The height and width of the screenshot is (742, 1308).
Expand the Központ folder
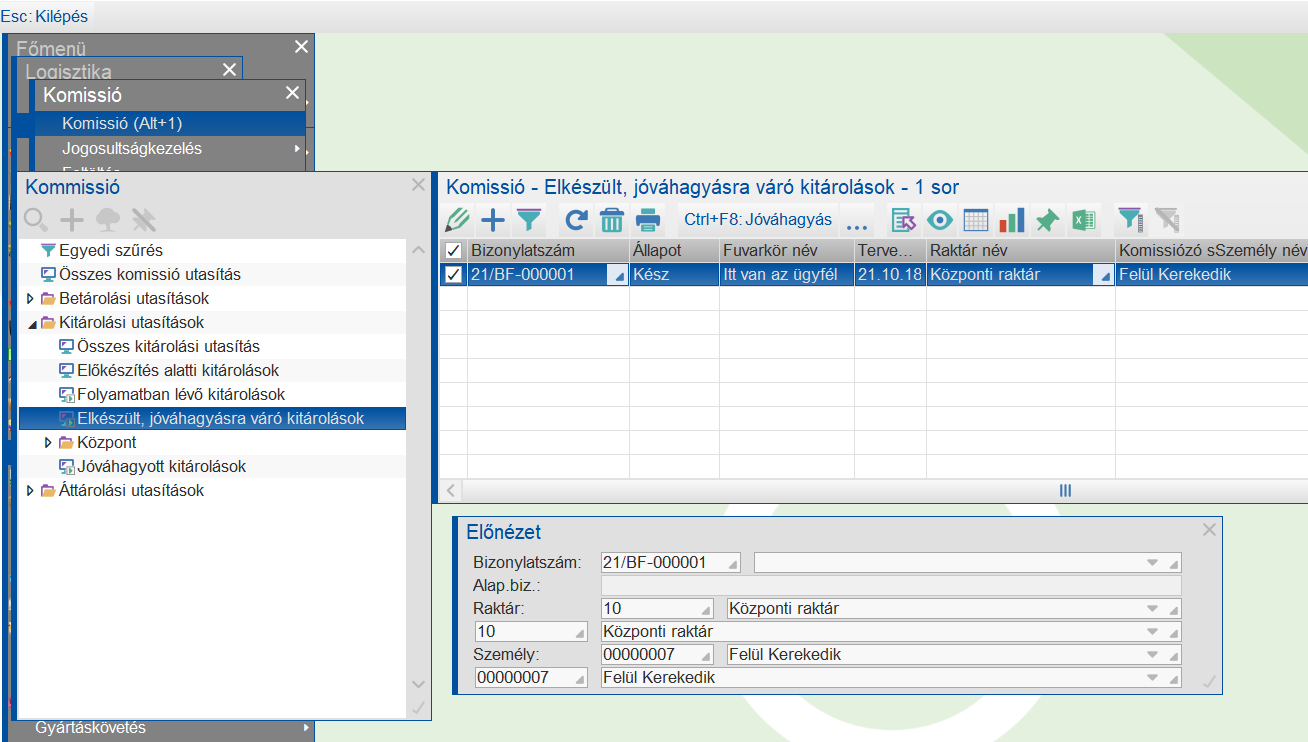pyautogui.click(x=48, y=443)
